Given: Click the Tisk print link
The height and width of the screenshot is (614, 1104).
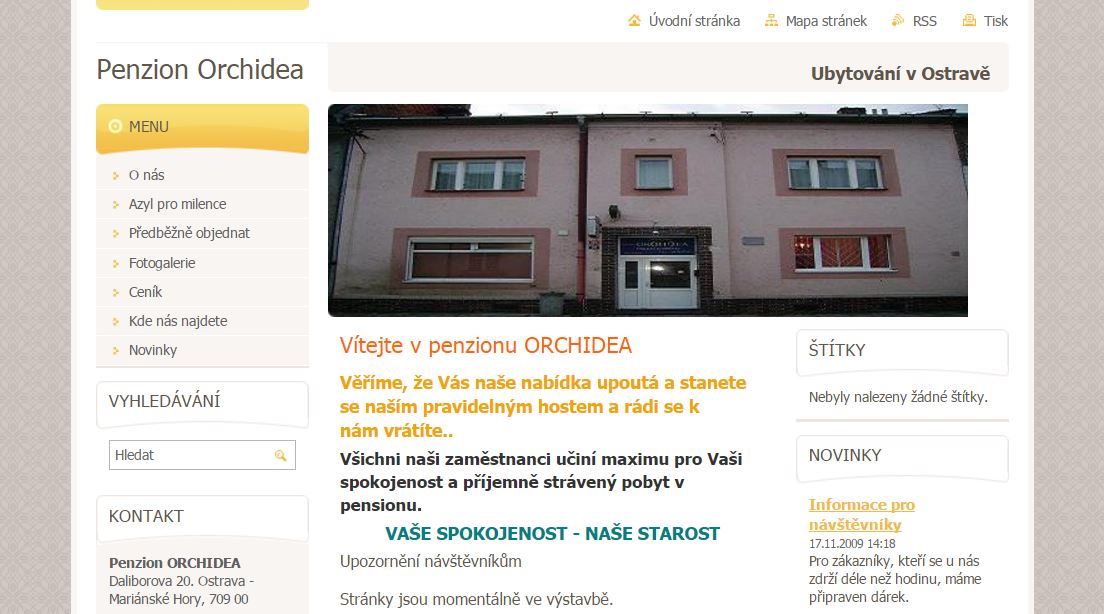Looking at the screenshot, I should point(996,21).
